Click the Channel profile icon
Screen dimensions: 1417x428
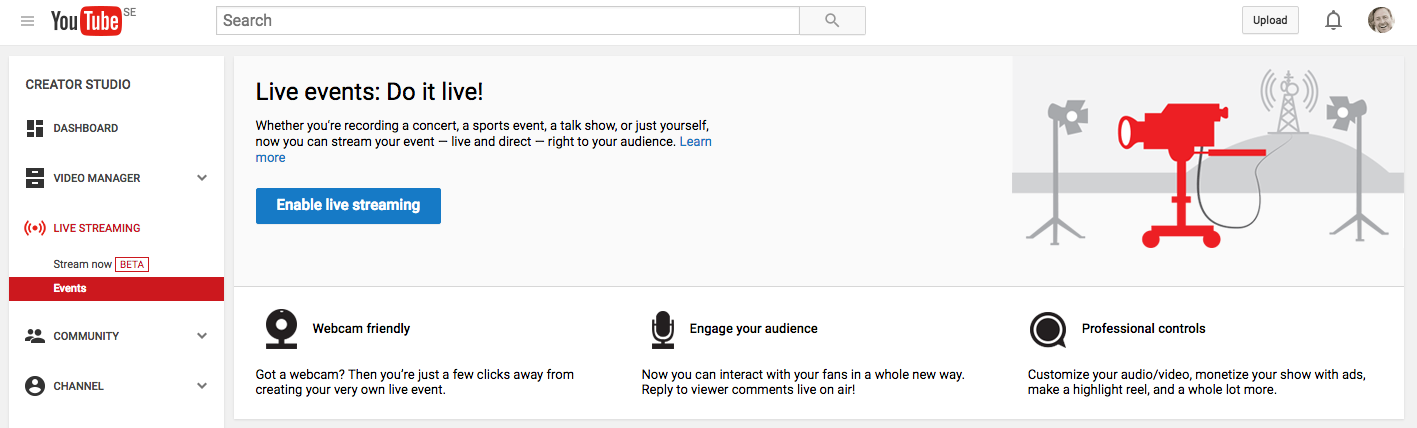tap(35, 386)
